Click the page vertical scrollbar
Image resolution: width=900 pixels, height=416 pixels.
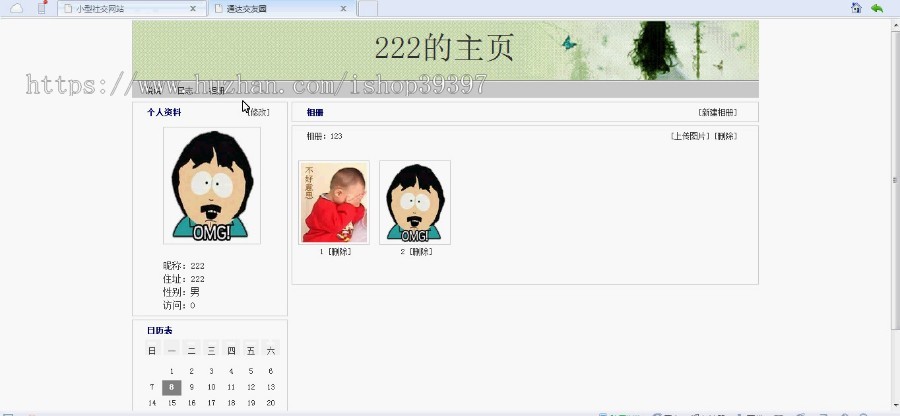coord(894,180)
